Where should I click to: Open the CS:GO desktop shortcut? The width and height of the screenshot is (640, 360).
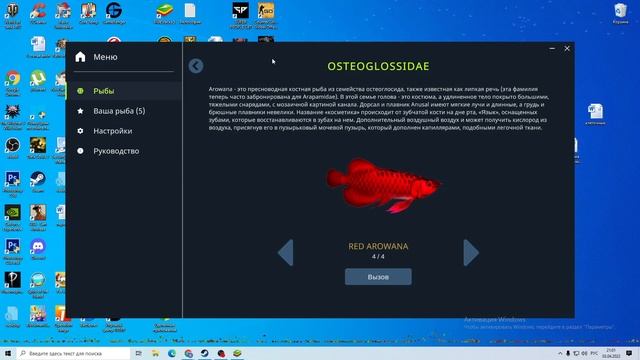point(266,16)
